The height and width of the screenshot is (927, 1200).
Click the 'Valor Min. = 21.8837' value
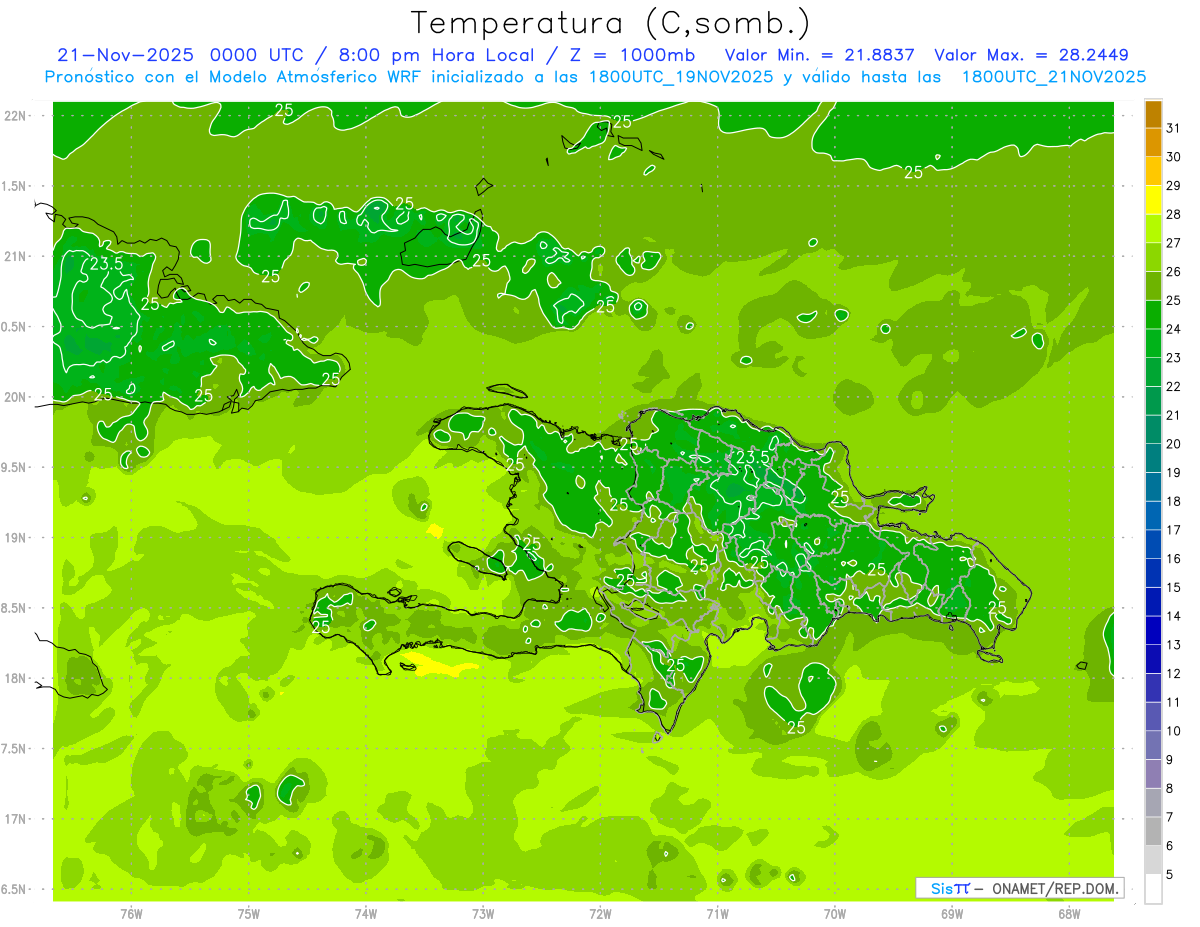pyautogui.click(x=820, y=55)
